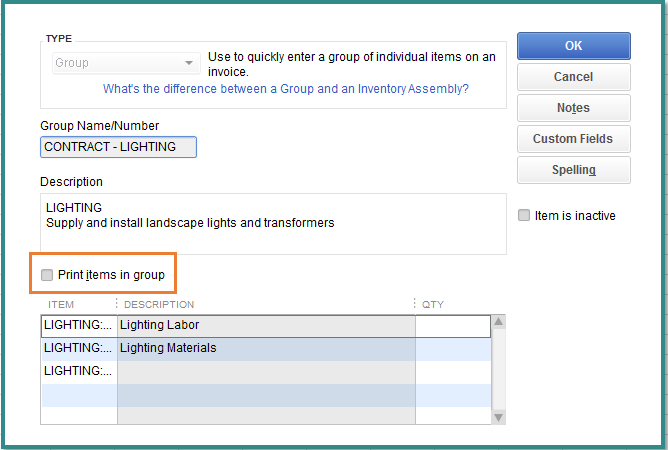
Task: Open the Type dropdown showing Group
Action: [124, 63]
